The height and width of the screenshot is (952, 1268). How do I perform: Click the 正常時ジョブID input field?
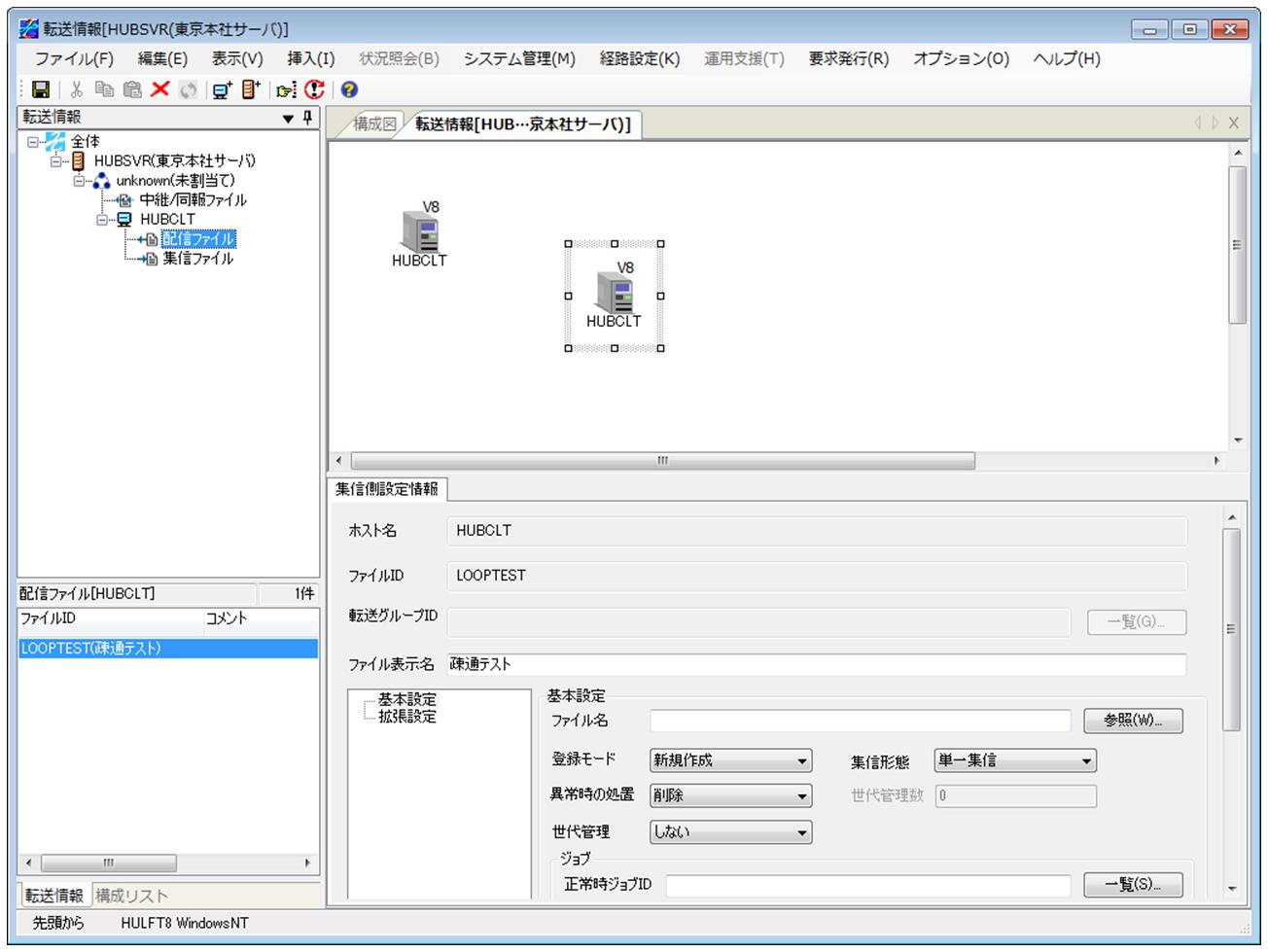867,885
